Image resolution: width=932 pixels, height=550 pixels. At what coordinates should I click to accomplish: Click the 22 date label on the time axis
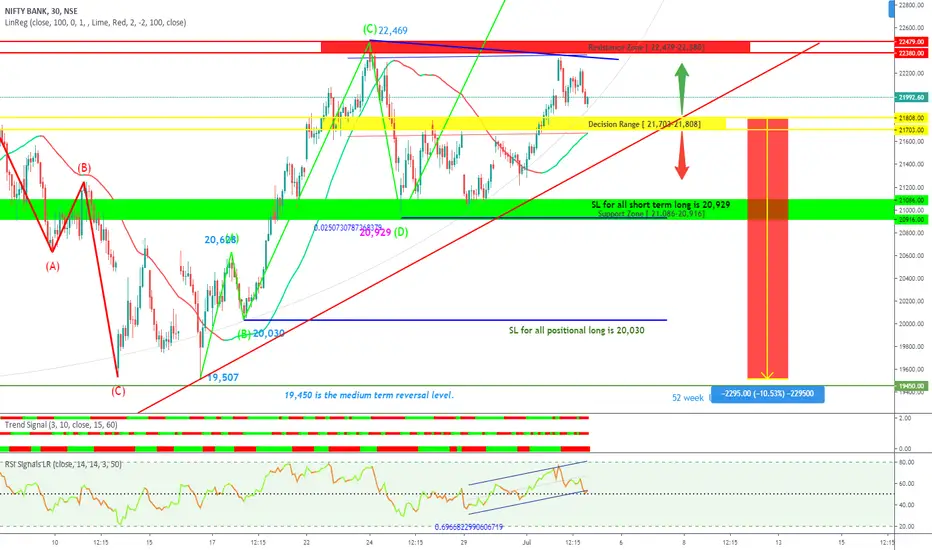pyautogui.click(x=306, y=542)
